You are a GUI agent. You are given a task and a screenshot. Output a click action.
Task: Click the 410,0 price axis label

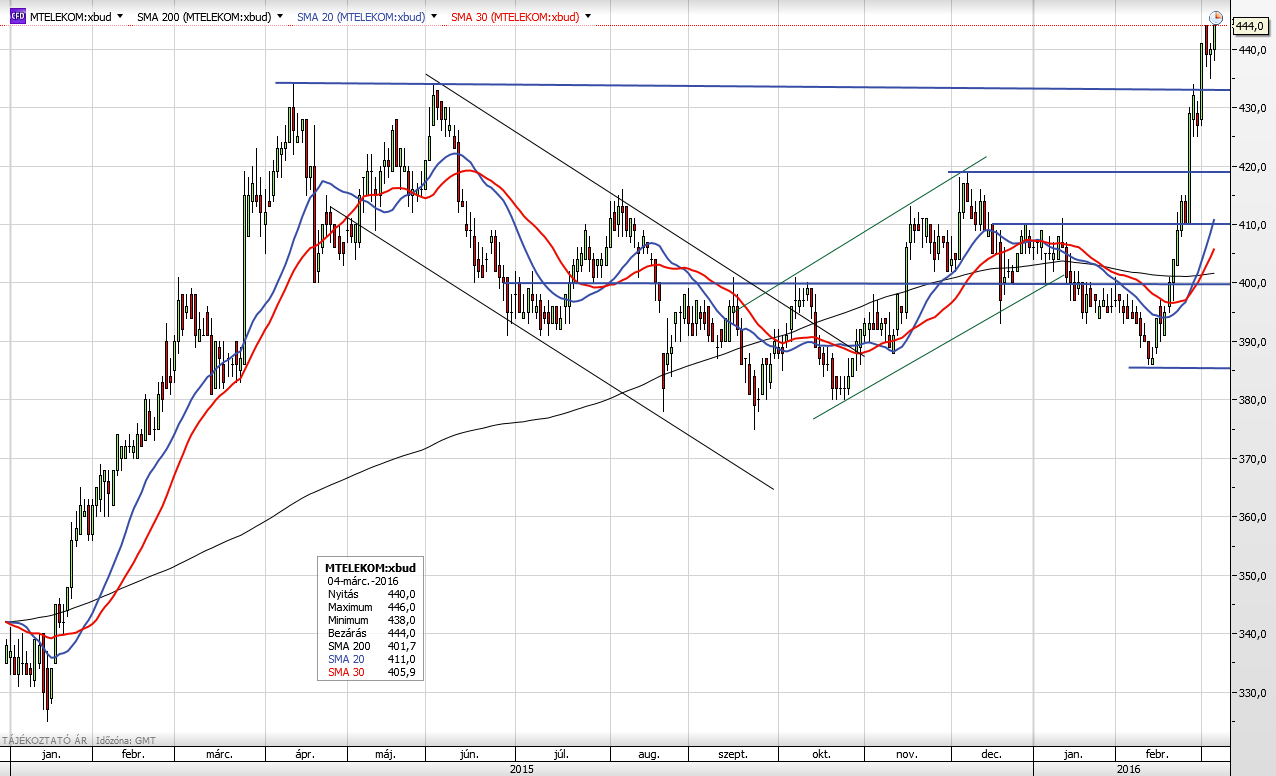tap(1253, 225)
